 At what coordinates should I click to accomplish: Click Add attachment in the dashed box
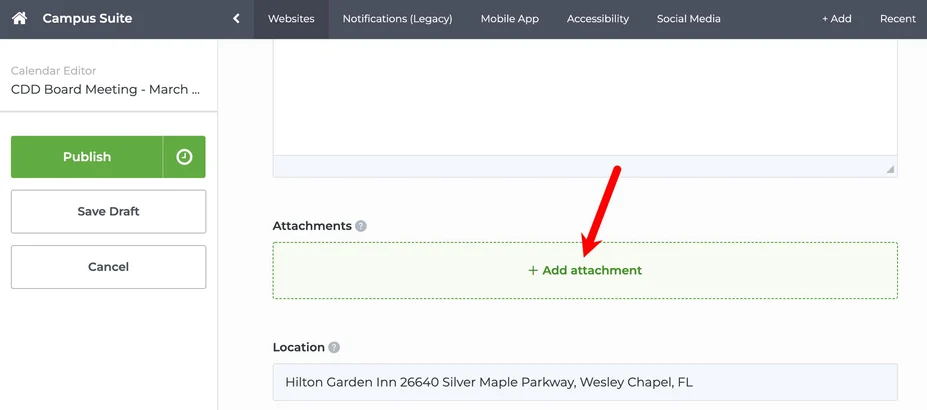tap(585, 271)
